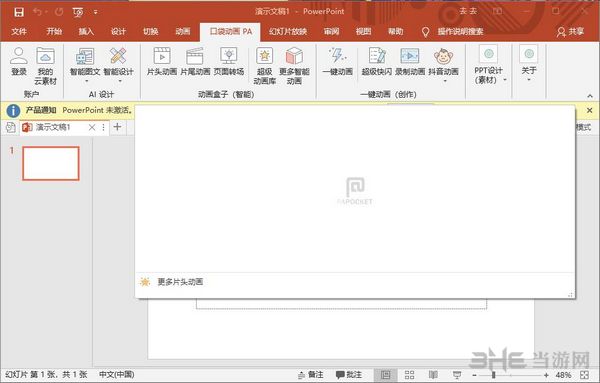Open the Customize Quick Access Toolbar dropdown
Viewport: 600px width, 383px height.
click(95, 12)
